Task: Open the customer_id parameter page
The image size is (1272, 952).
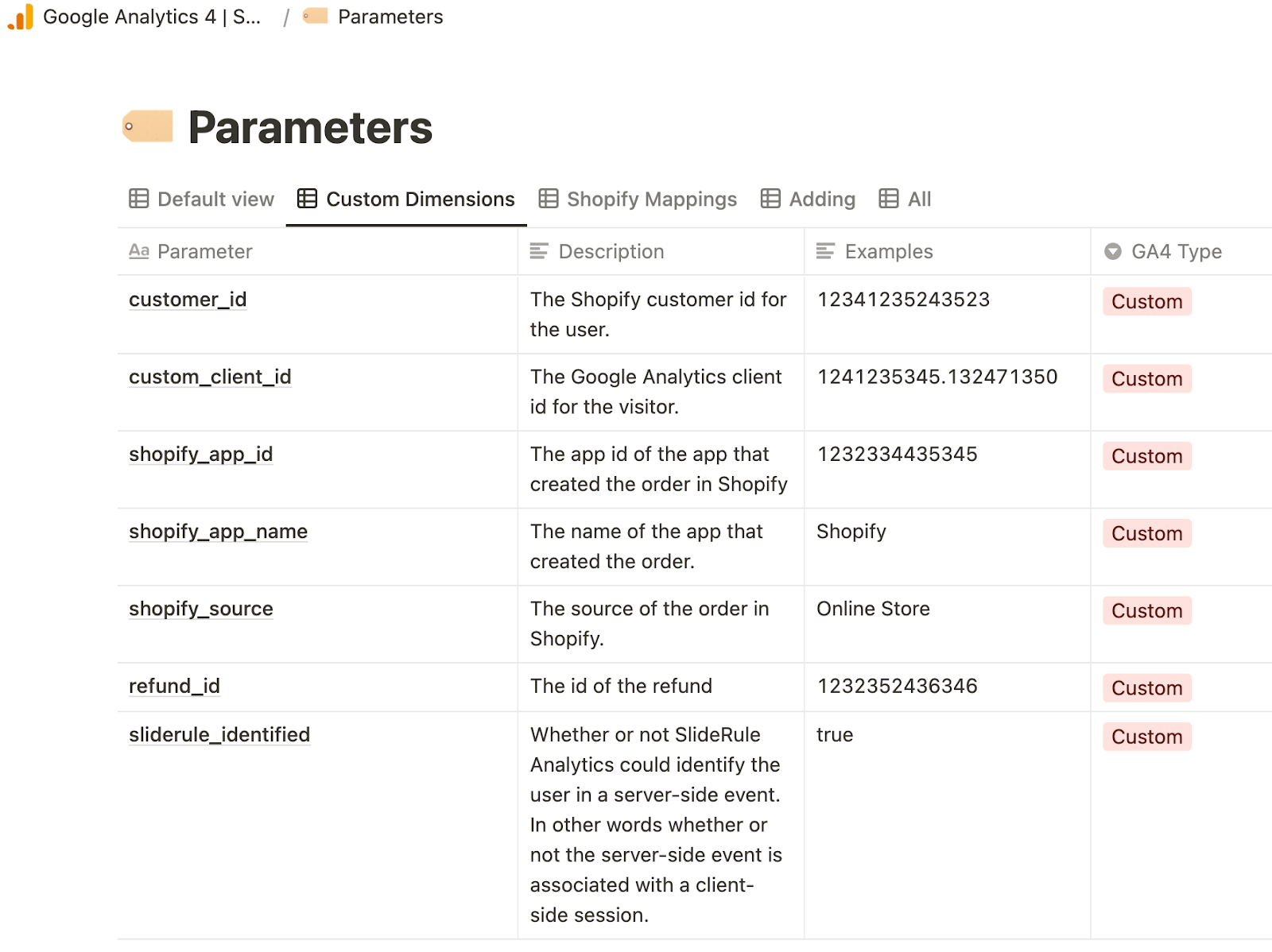Action: click(x=188, y=300)
